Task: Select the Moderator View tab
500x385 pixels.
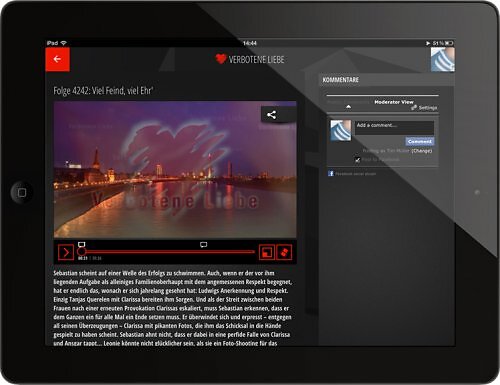Action: [x=394, y=102]
